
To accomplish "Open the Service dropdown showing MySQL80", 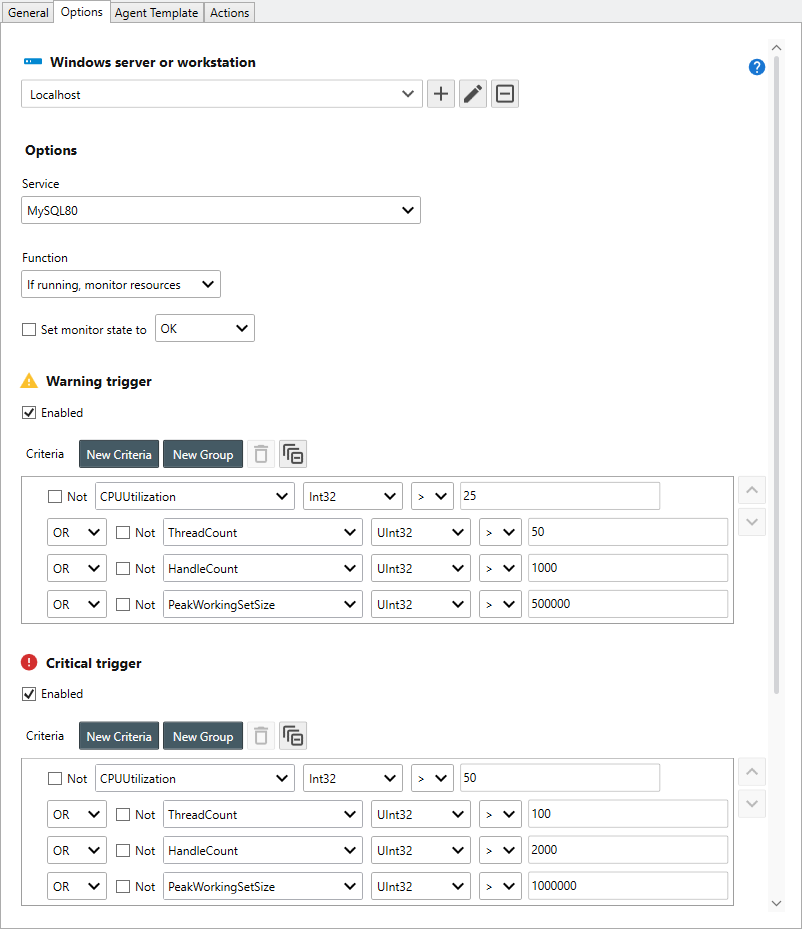I will [x=221, y=210].
